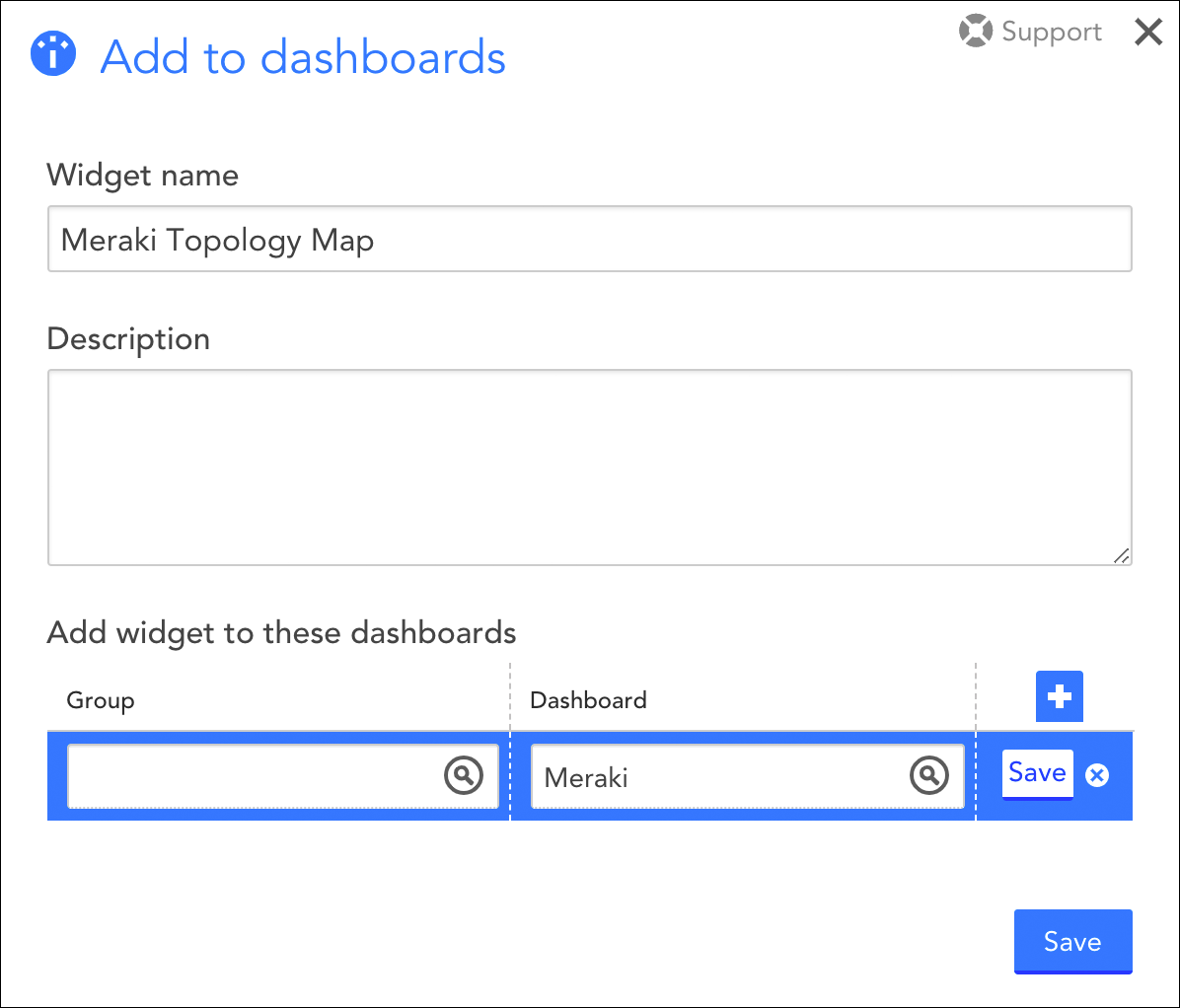
Task: Click the Group column header
Action: pyautogui.click(x=101, y=700)
